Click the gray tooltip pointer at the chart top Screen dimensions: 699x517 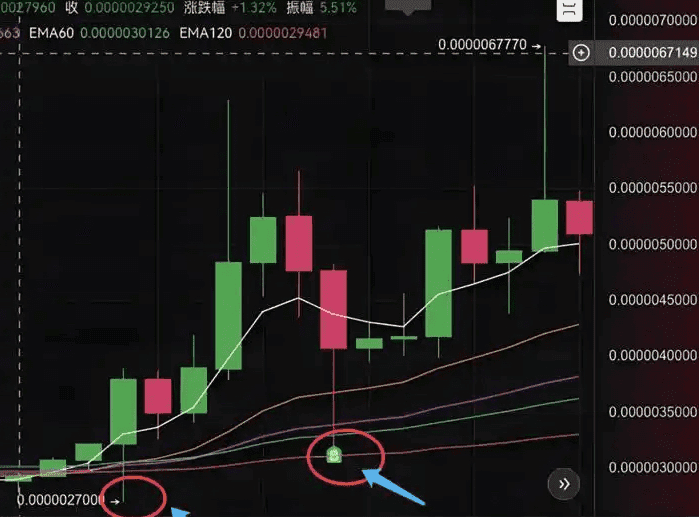pos(408,7)
